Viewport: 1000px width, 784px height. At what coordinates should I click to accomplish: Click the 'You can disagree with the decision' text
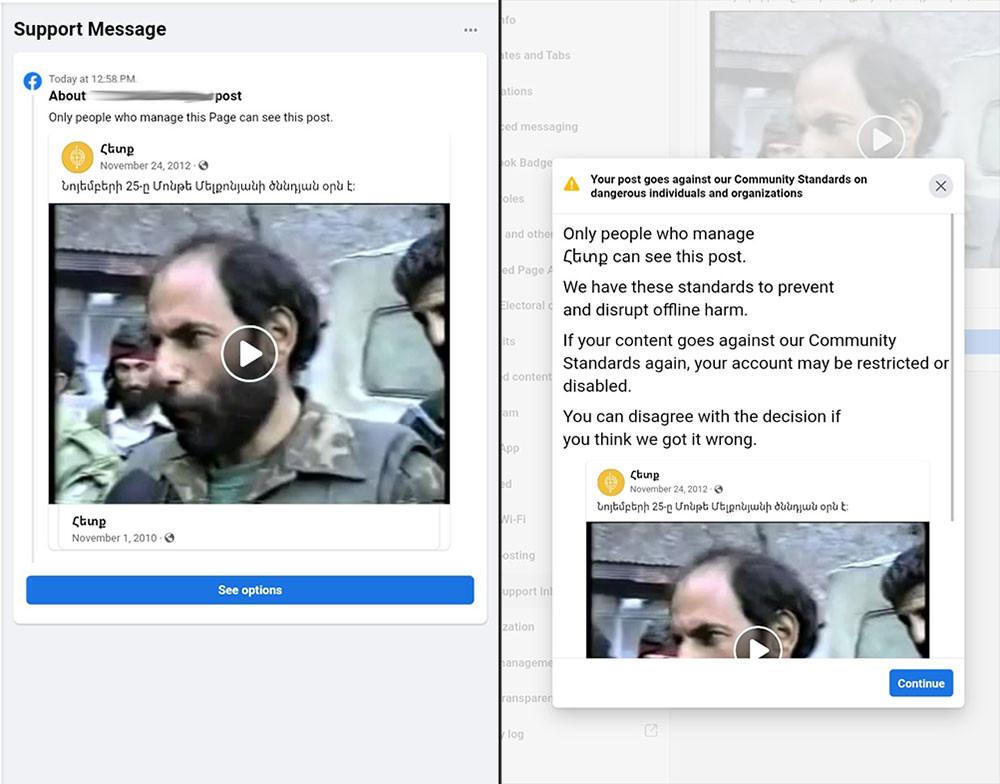pos(702,427)
